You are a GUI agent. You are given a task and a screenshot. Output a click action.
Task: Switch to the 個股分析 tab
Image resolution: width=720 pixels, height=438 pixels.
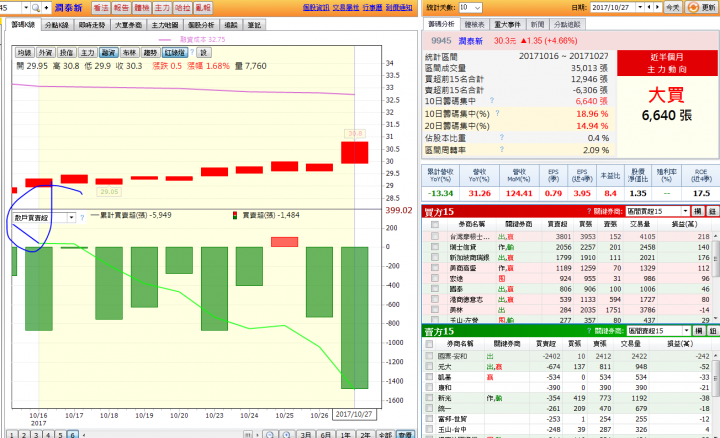(x=201, y=25)
